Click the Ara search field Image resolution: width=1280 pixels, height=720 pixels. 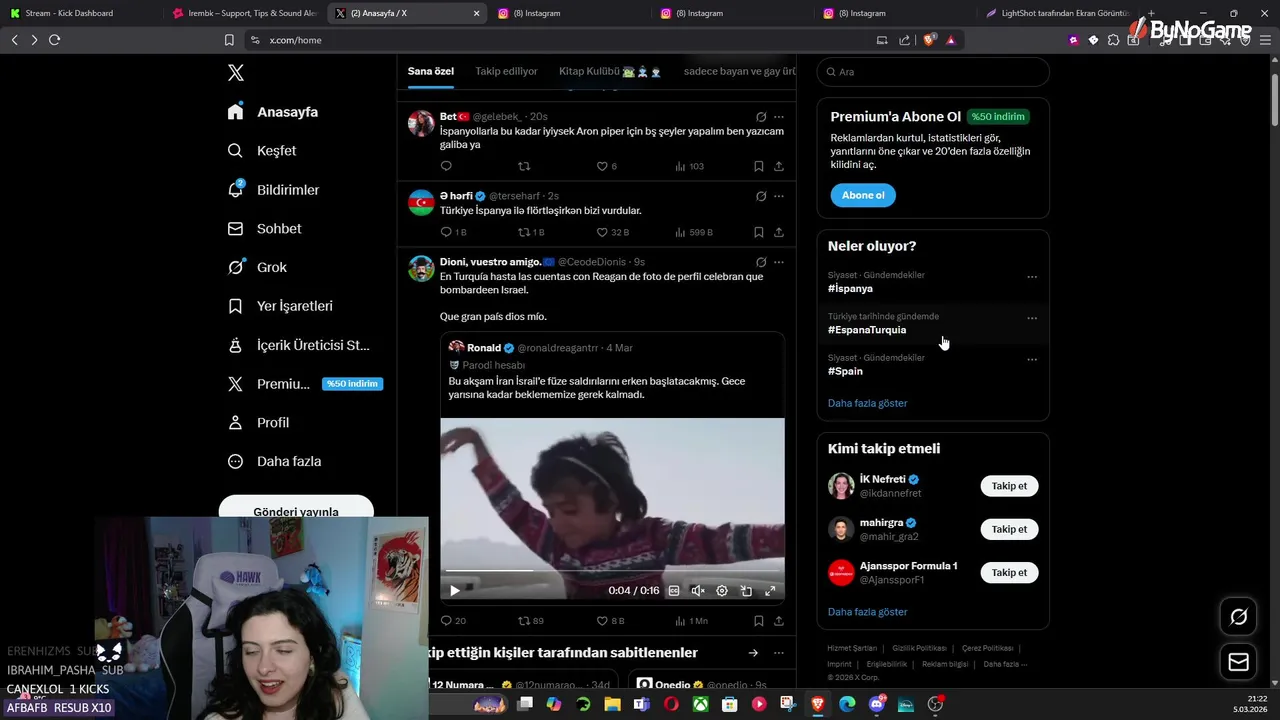click(x=933, y=72)
